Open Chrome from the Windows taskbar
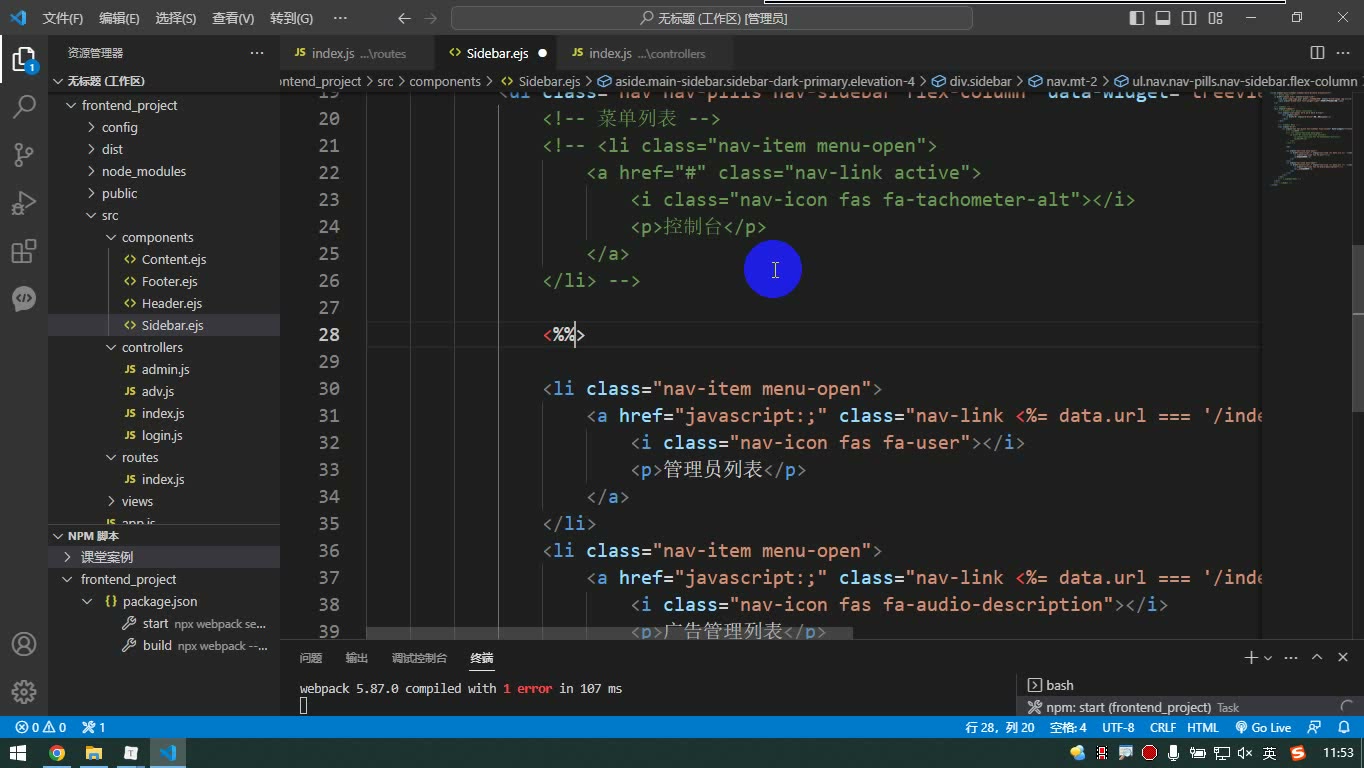The height and width of the screenshot is (768, 1364). tap(57, 753)
